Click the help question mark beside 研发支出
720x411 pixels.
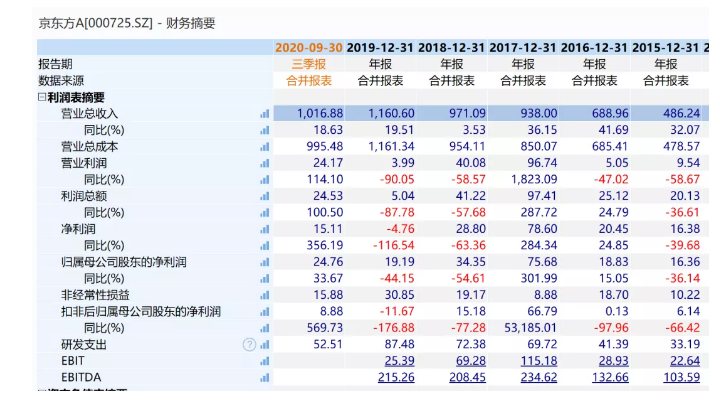tap(249, 344)
